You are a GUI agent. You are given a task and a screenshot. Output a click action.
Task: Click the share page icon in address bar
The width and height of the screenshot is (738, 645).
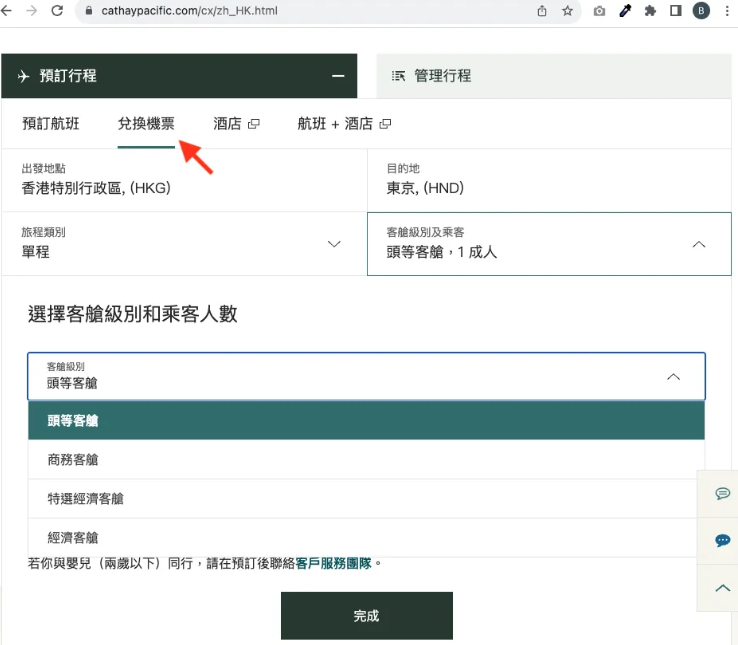pos(542,11)
